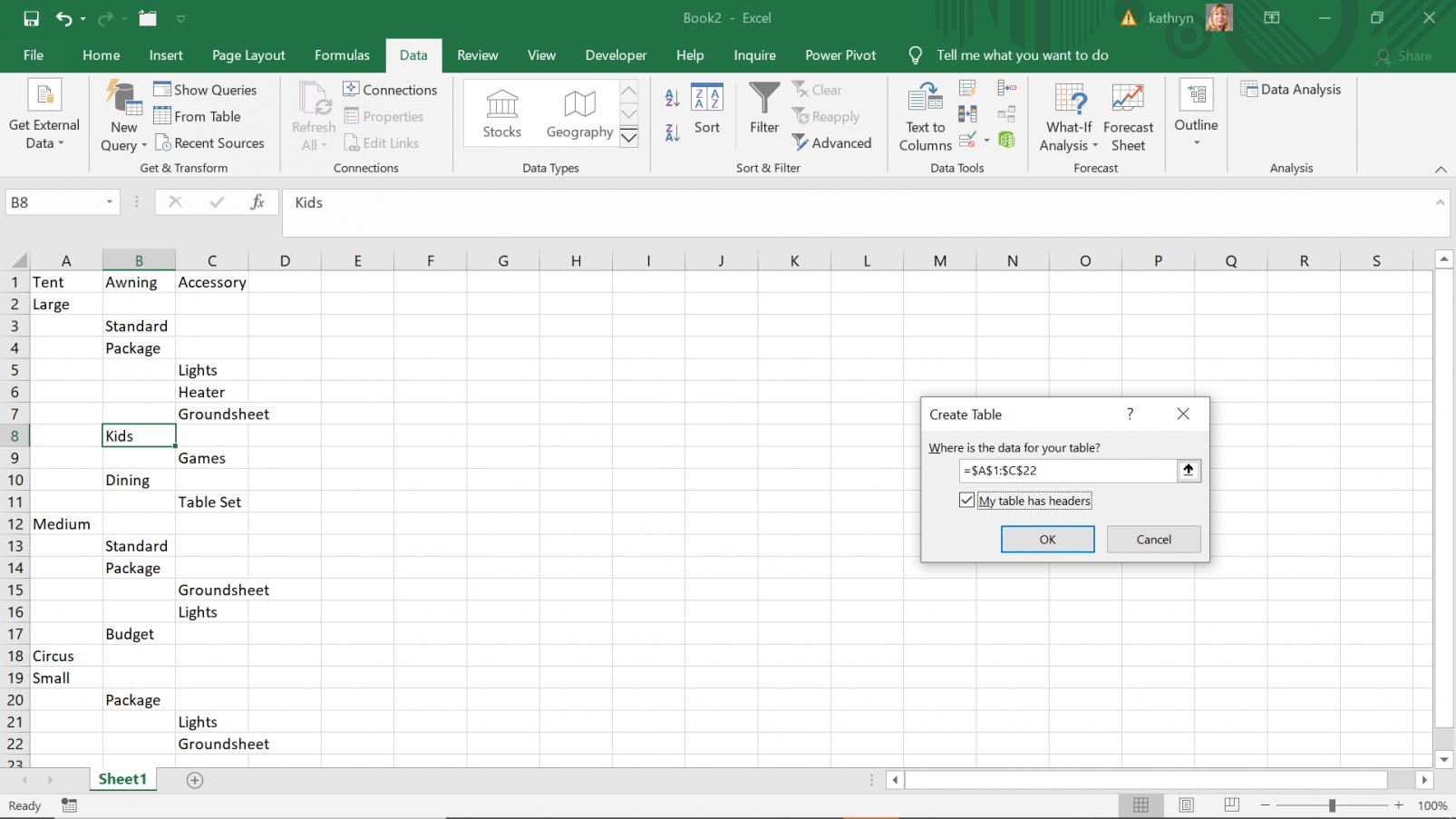Switch to the Formulas tab
This screenshot has width=1456, height=819.
[342, 55]
